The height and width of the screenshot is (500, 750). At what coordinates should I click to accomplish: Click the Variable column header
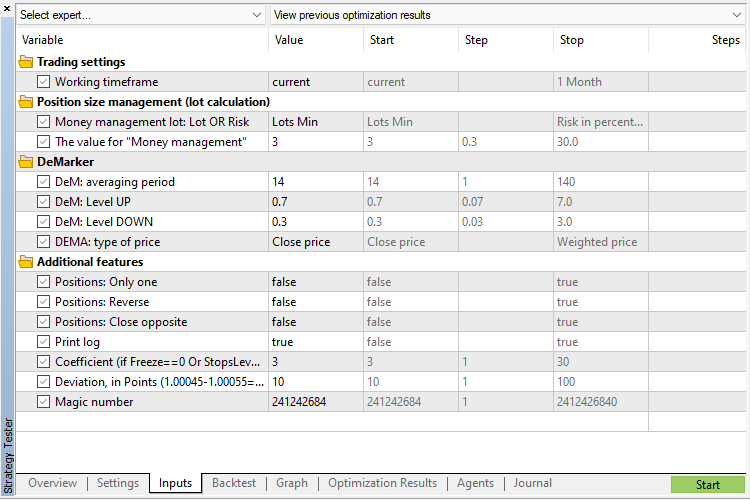(142, 40)
